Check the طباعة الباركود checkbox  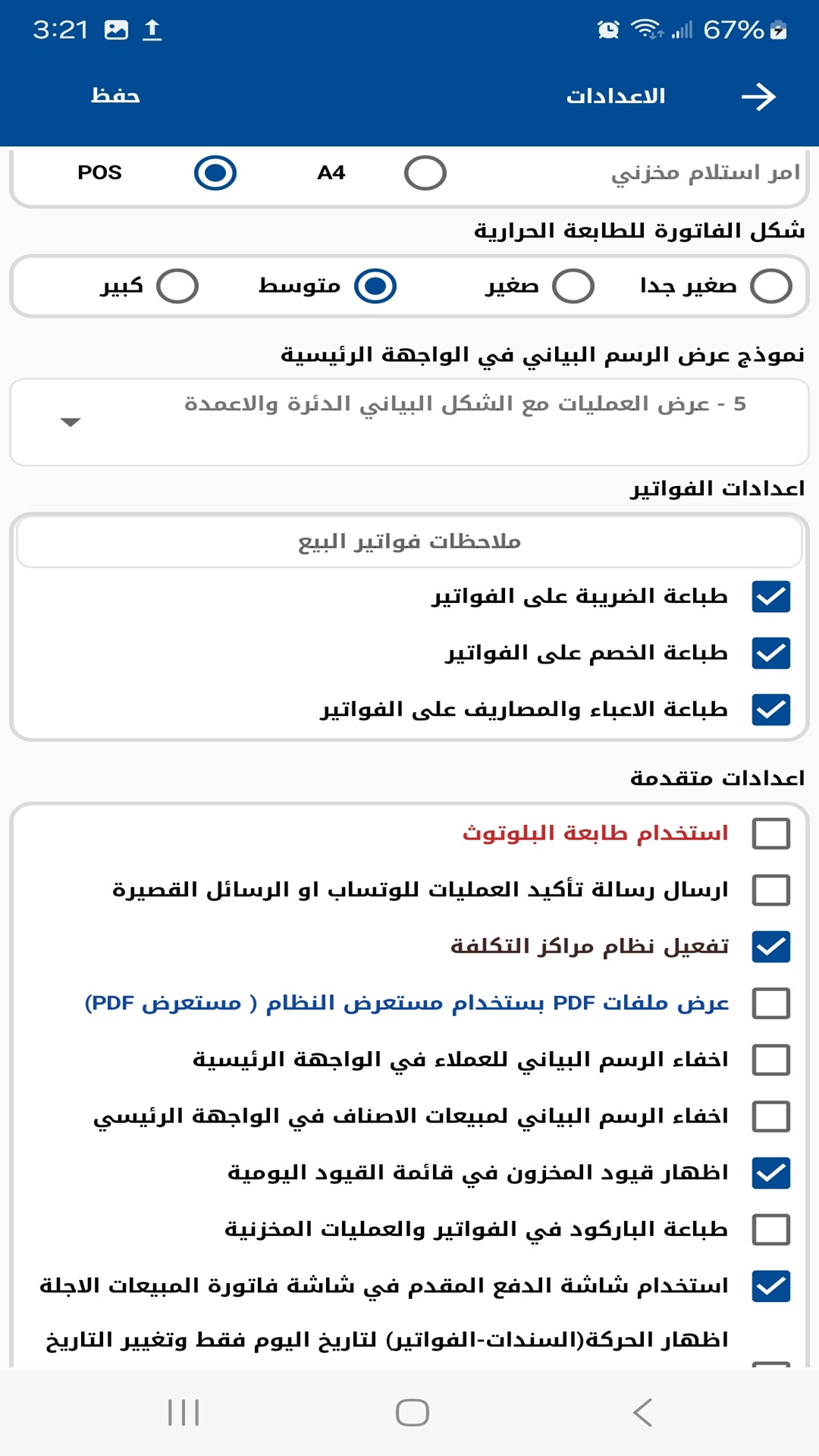[770, 1229]
